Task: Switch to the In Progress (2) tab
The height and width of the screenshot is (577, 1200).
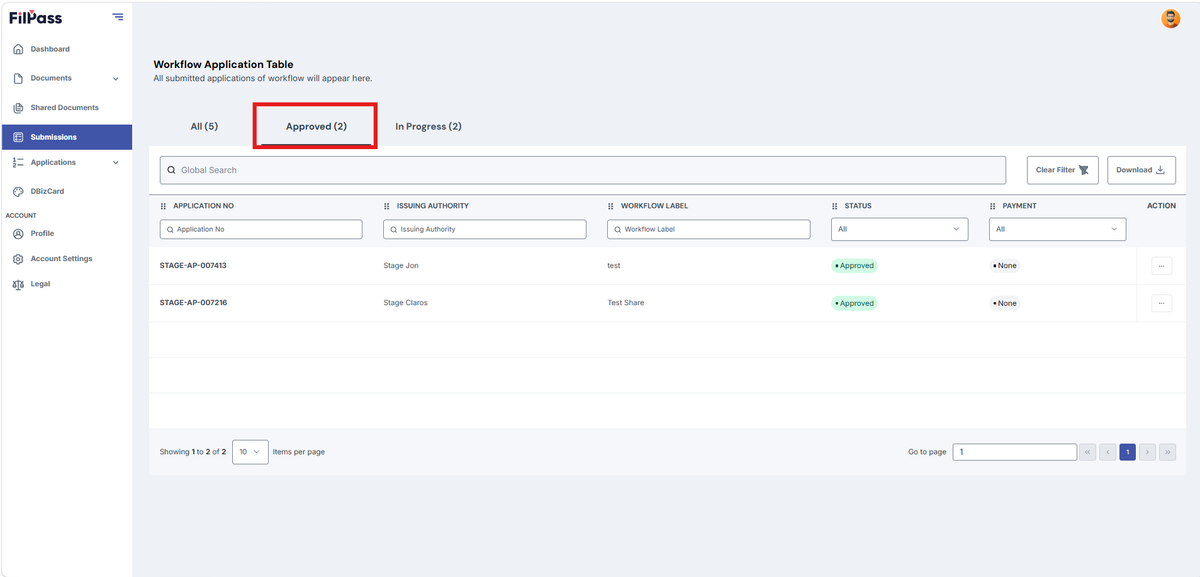Action: (x=428, y=127)
